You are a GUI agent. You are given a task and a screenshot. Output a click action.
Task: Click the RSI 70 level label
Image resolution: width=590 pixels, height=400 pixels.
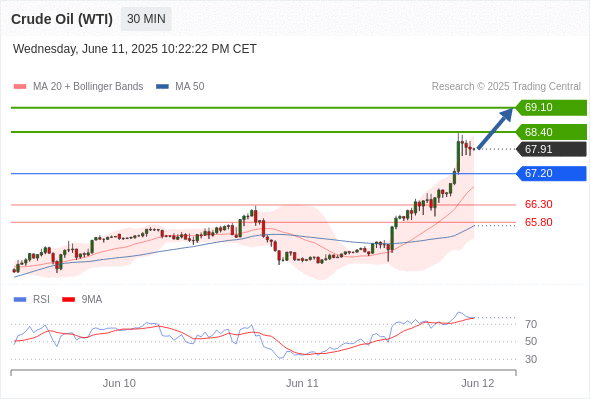point(531,324)
